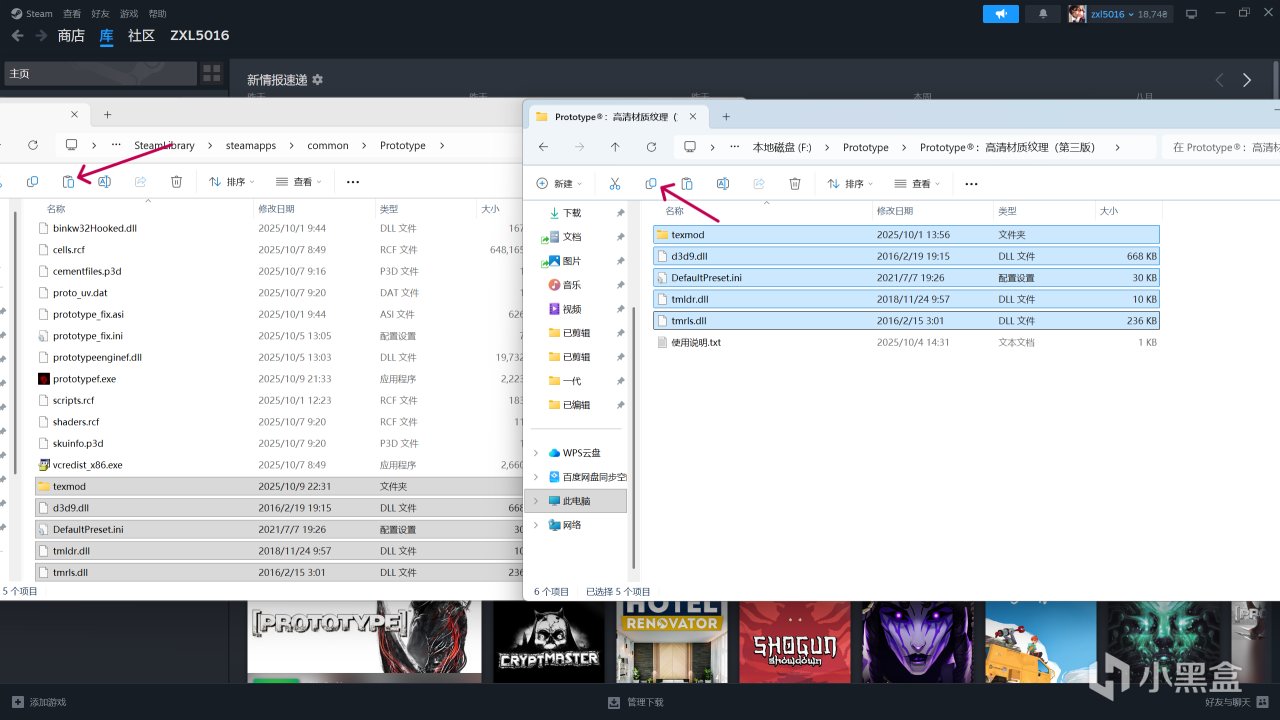Viewport: 1280px width, 720px height.
Task: Click SteamLibrary in the left Explorer breadcrumb
Action: click(165, 145)
